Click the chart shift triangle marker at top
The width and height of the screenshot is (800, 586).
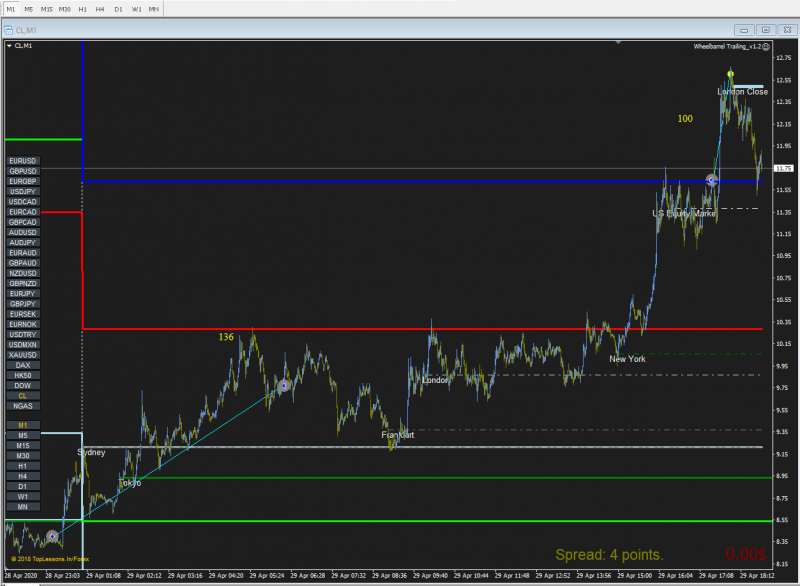618,43
